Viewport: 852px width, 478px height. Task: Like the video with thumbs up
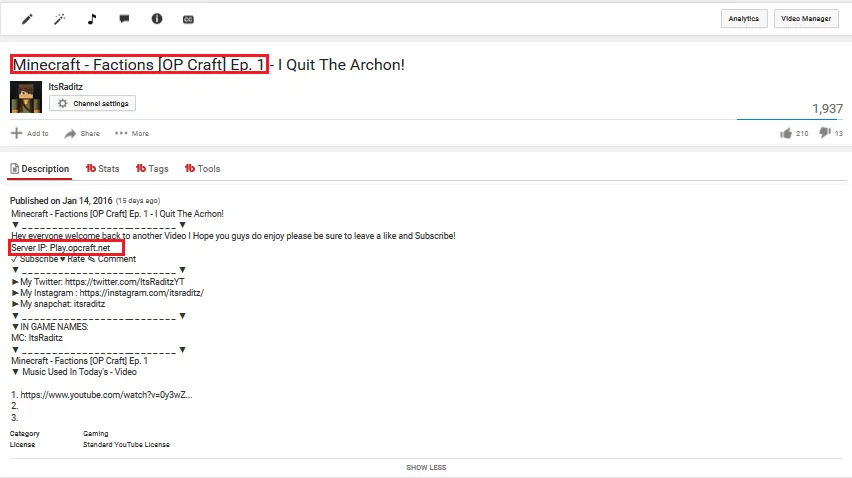point(786,133)
